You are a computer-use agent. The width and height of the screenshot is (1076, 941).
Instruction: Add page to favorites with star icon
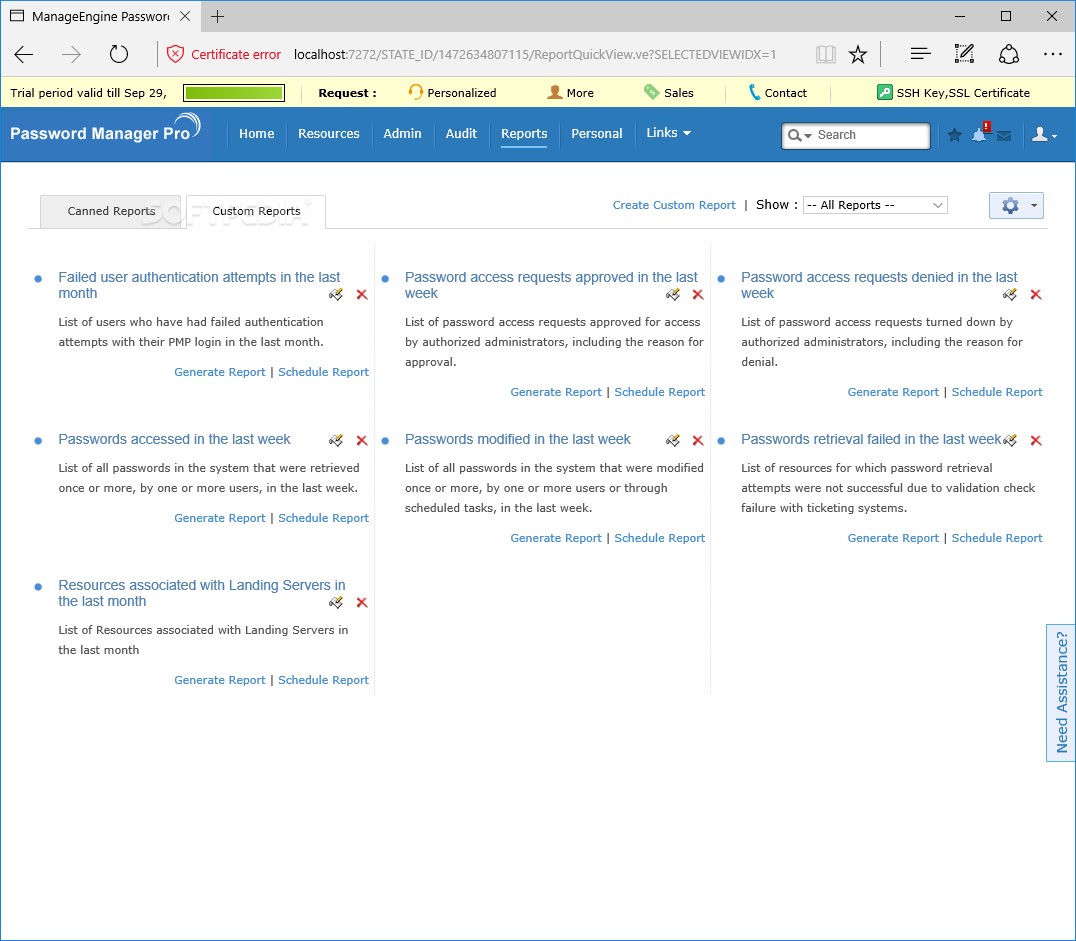click(x=858, y=54)
